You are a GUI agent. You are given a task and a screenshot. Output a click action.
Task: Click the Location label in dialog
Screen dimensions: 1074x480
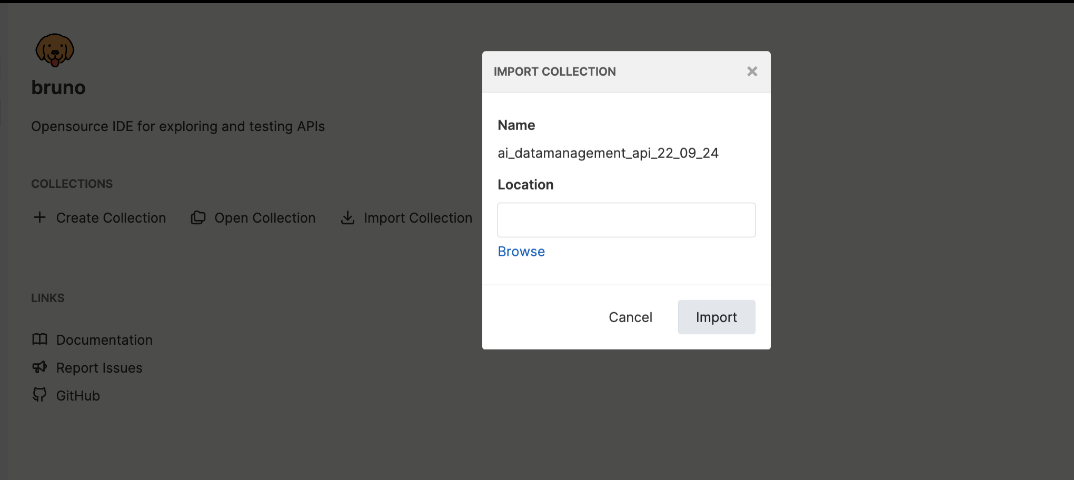[525, 185]
